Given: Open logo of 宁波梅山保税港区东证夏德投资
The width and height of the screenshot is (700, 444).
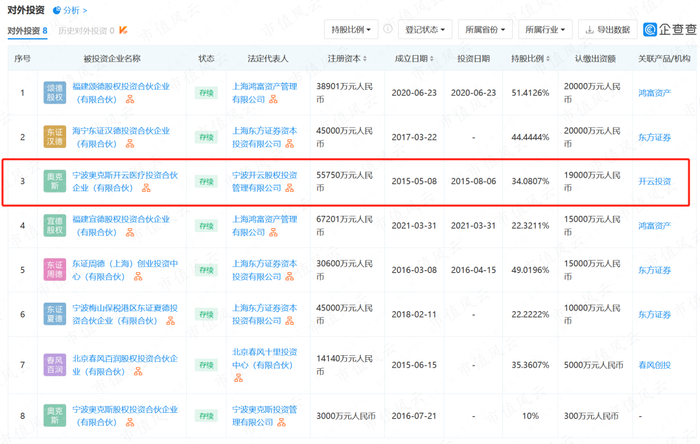Looking at the screenshot, I should click(x=55, y=314).
